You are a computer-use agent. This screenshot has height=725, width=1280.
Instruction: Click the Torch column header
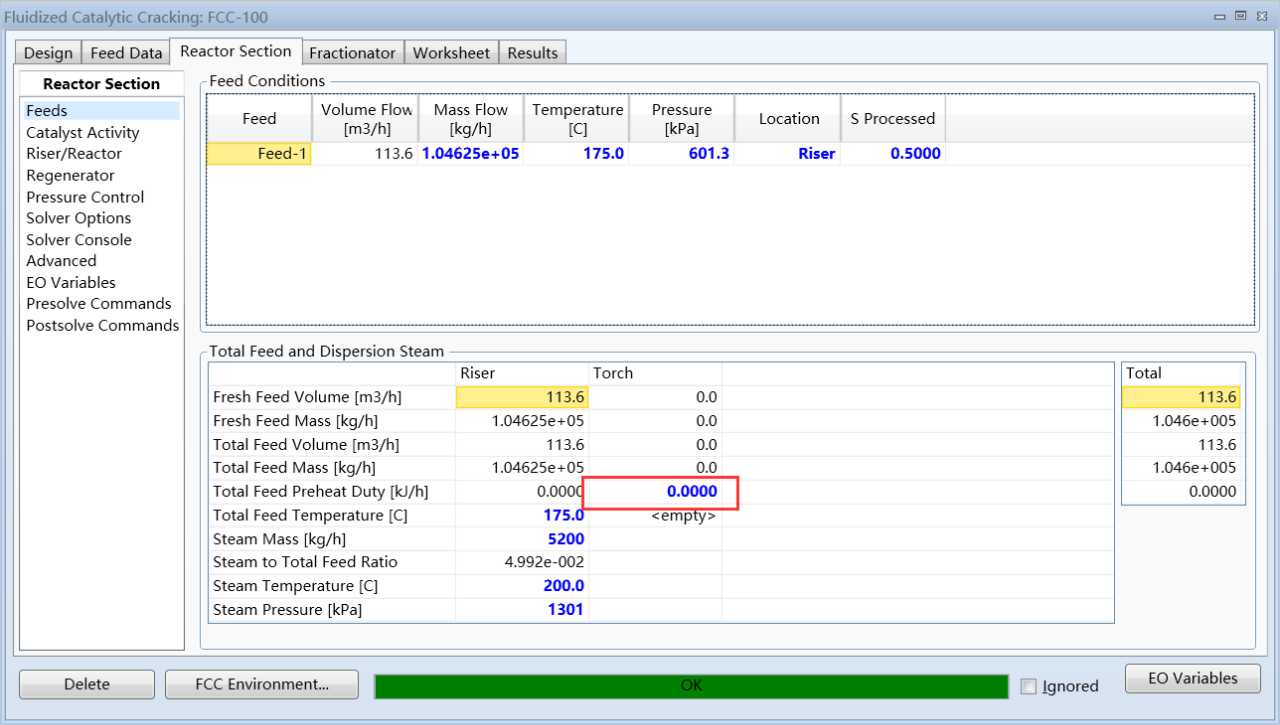656,373
